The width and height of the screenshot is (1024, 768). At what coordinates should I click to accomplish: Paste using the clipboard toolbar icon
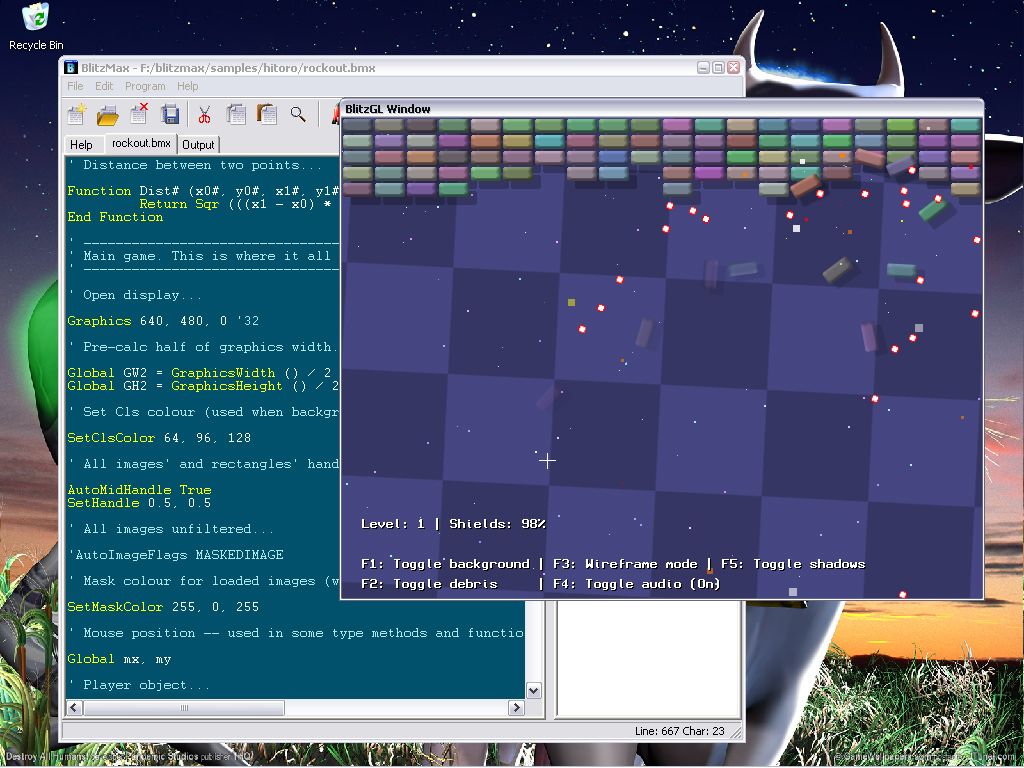click(x=267, y=114)
